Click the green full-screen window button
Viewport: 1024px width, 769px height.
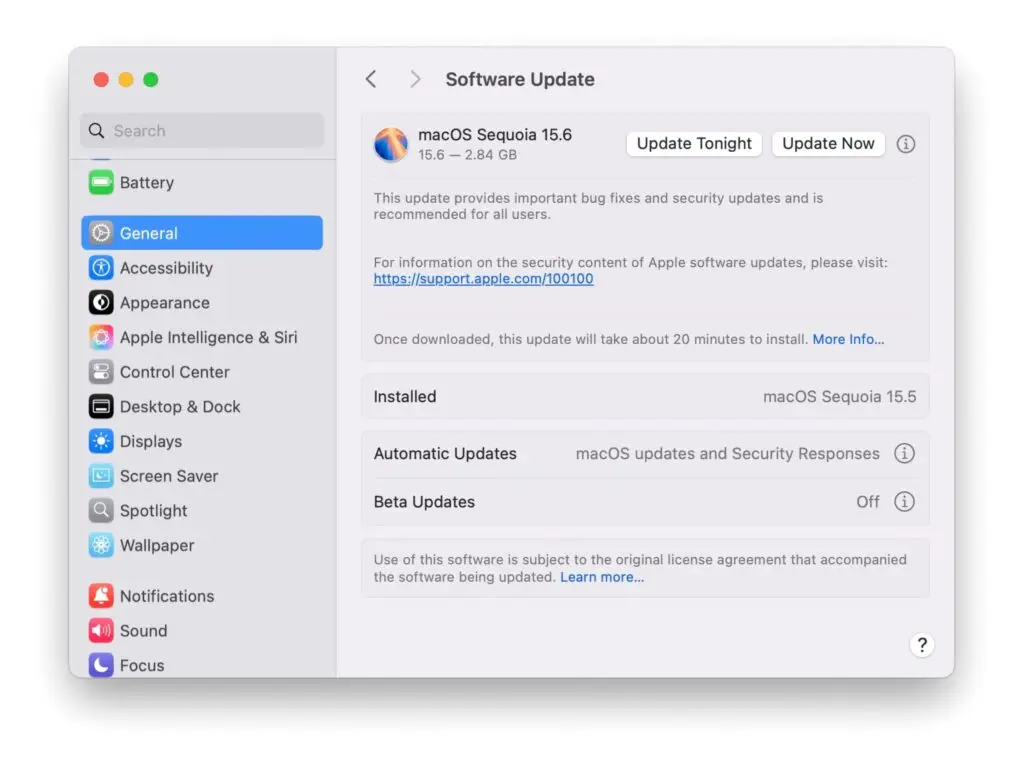point(151,80)
